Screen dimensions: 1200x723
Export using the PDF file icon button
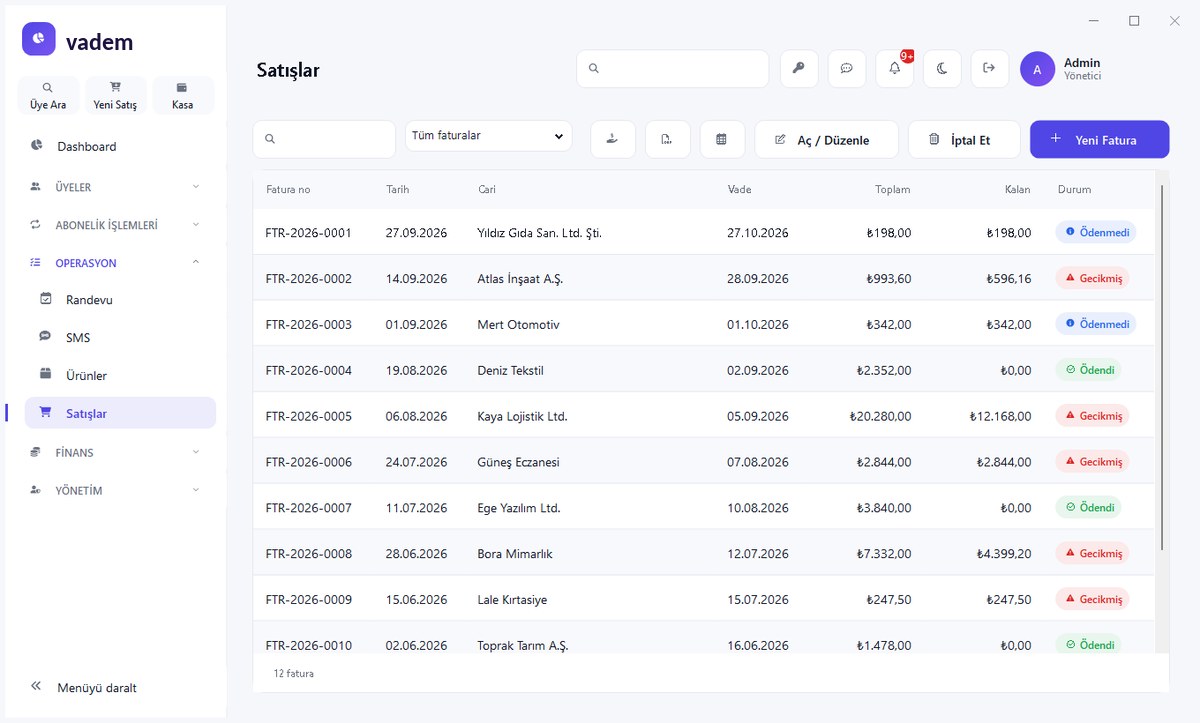click(x=667, y=140)
